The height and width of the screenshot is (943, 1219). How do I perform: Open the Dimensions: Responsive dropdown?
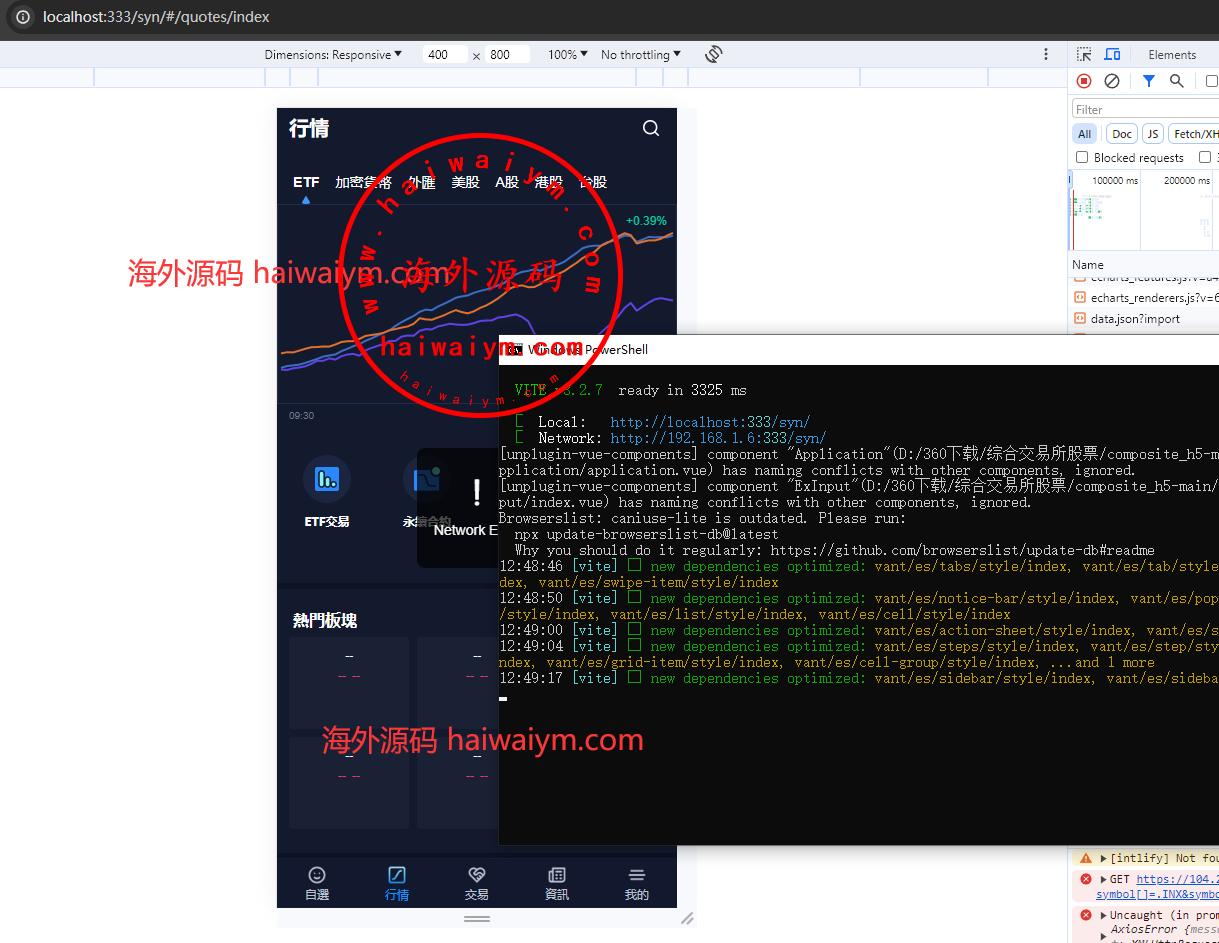[x=333, y=55]
